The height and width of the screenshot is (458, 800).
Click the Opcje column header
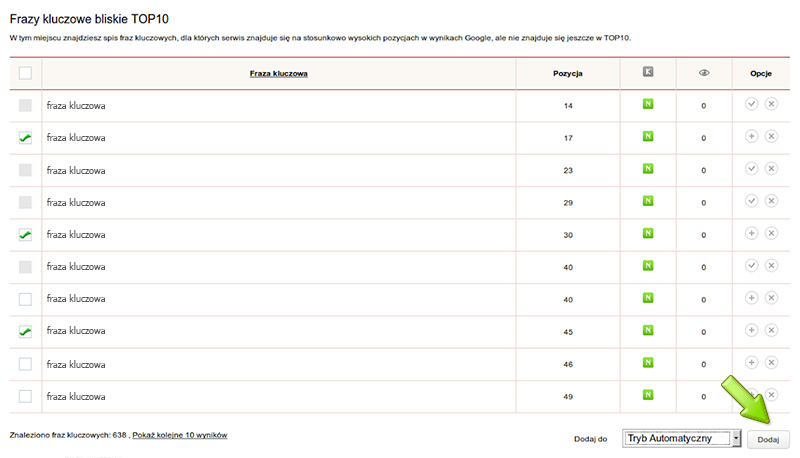click(x=760, y=73)
